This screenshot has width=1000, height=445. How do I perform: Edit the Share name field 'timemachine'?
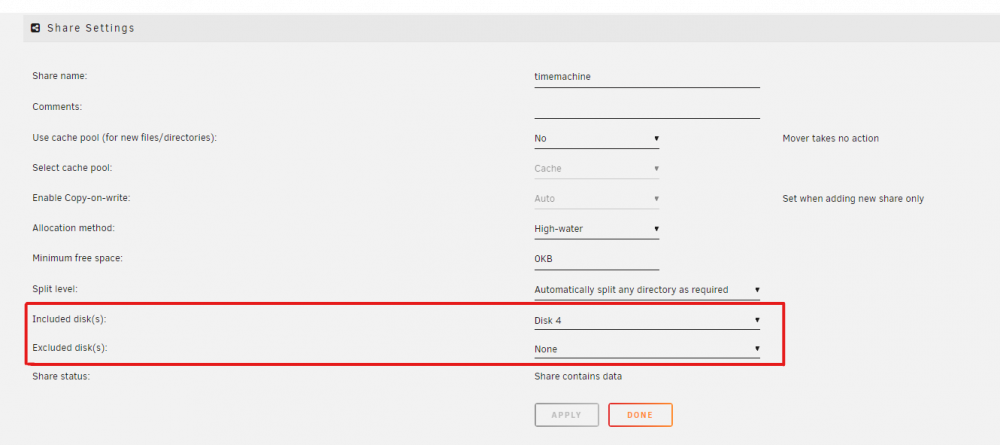tap(647, 77)
